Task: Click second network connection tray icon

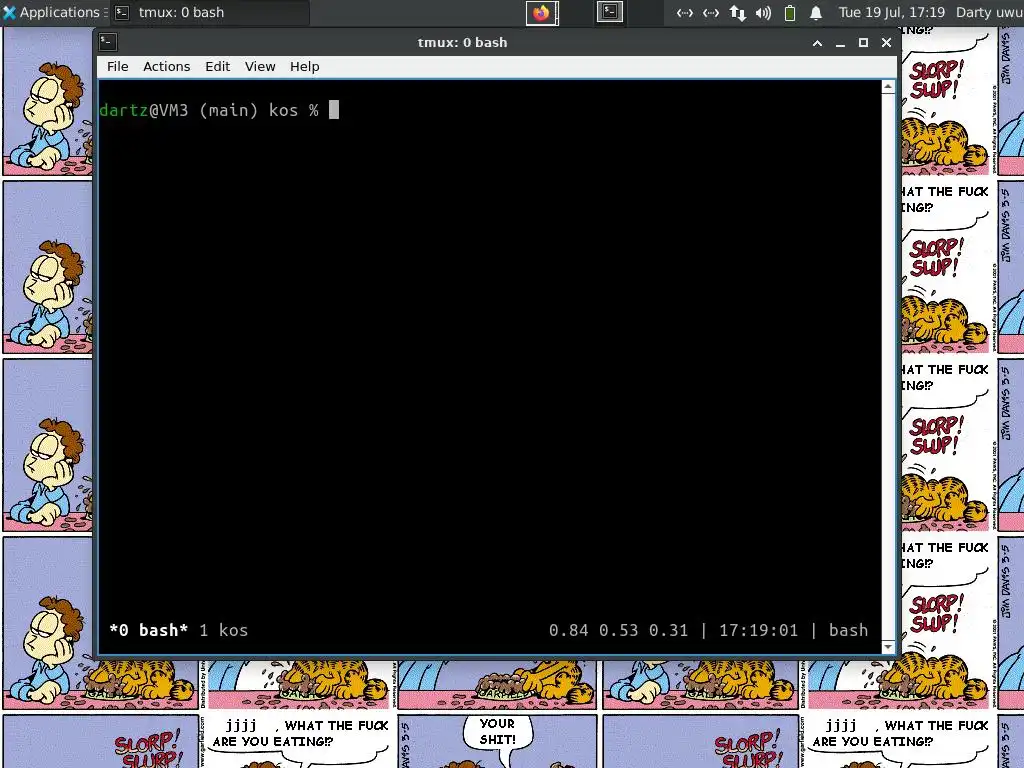Action: click(711, 12)
